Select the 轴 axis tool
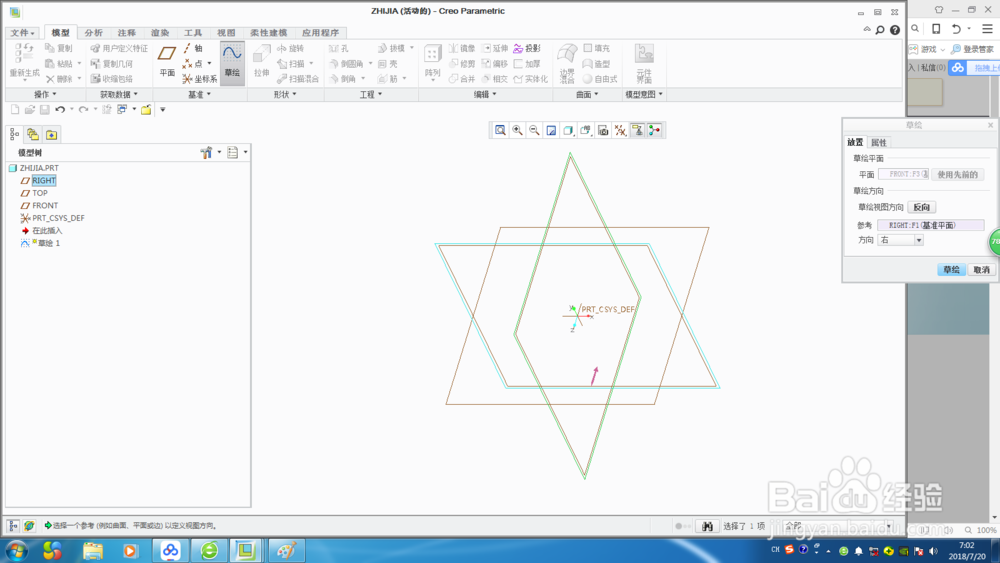1000x563 pixels. [x=193, y=48]
